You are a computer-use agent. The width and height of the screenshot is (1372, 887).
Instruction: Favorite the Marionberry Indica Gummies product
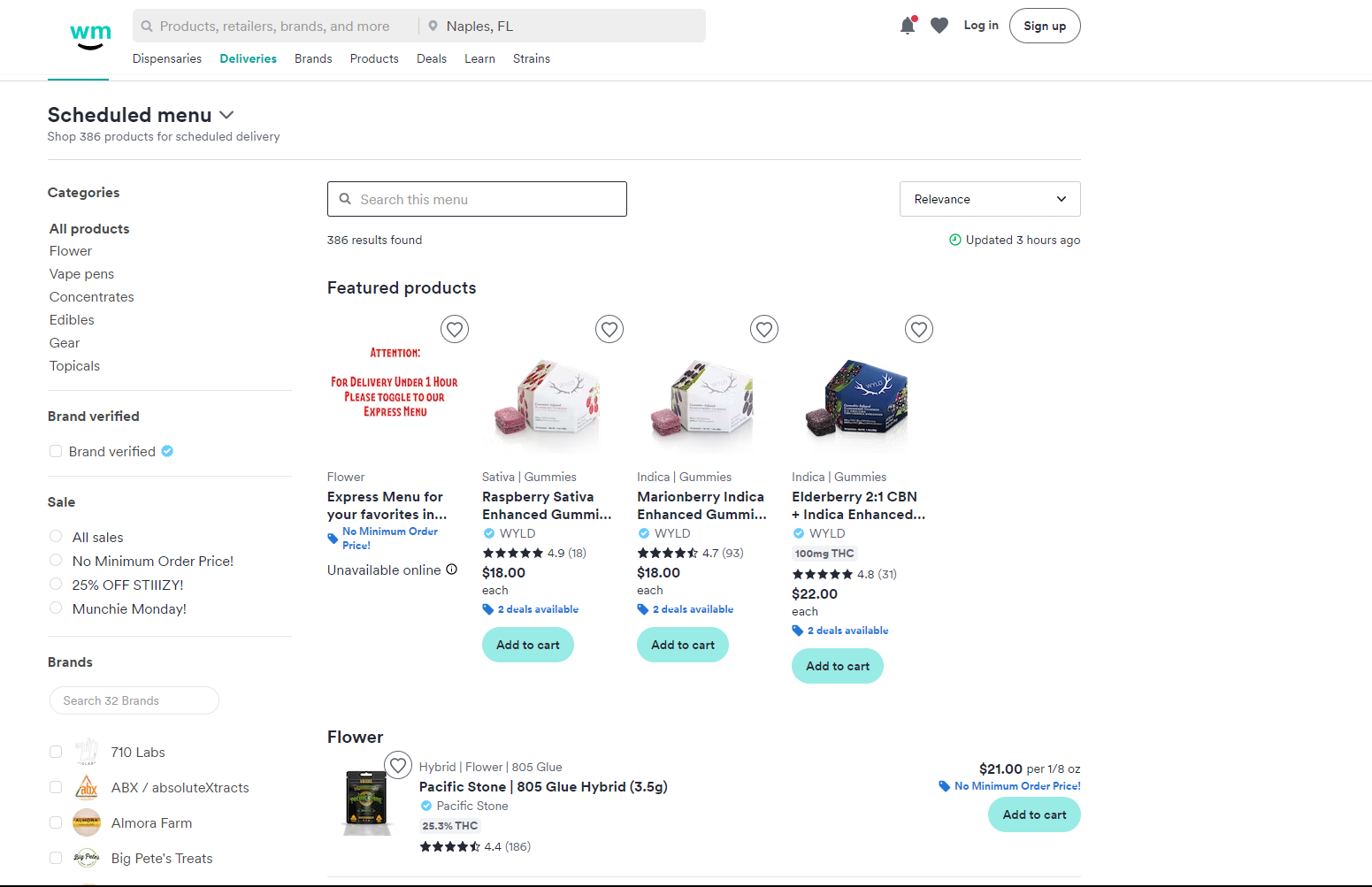(764, 330)
